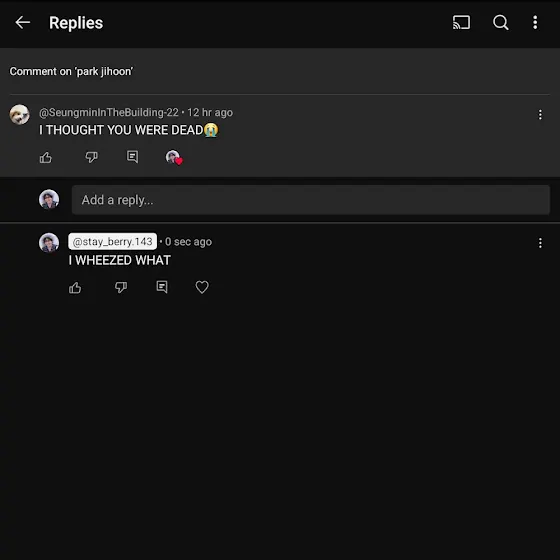Open options menu for SeungminInTheBuilding-22's comment
Viewport: 560px width, 560px height.
coord(540,115)
